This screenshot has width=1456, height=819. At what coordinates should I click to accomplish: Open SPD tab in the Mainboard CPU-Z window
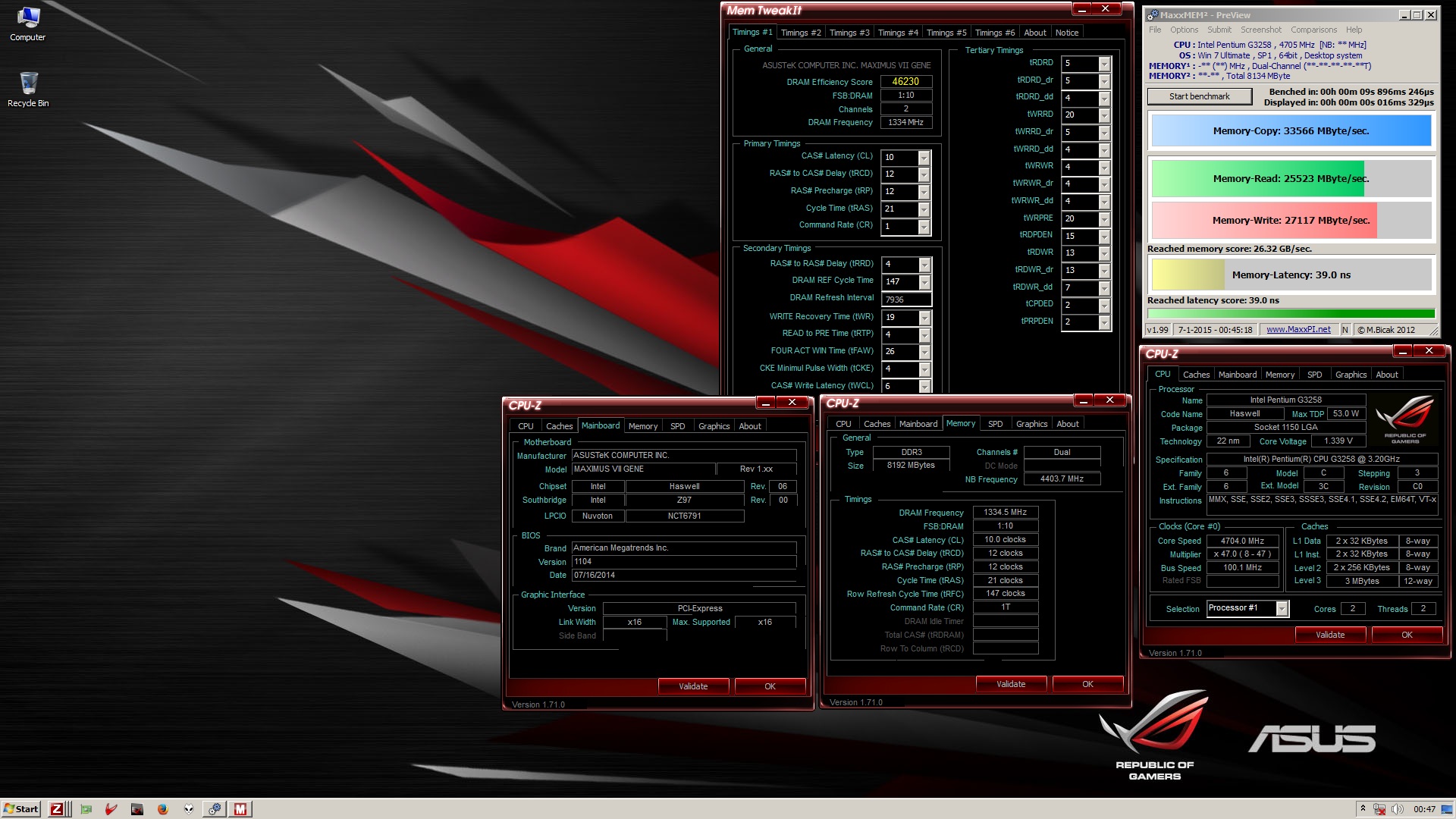click(678, 426)
